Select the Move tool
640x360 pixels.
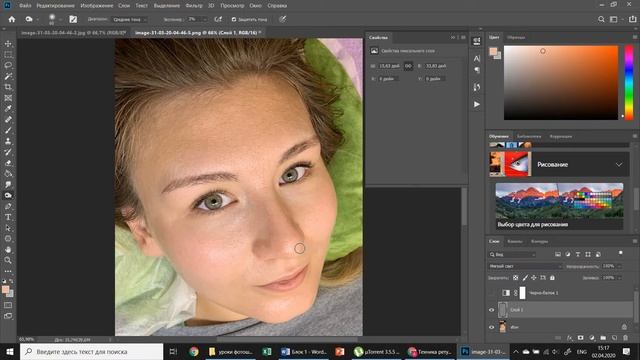click(8, 44)
